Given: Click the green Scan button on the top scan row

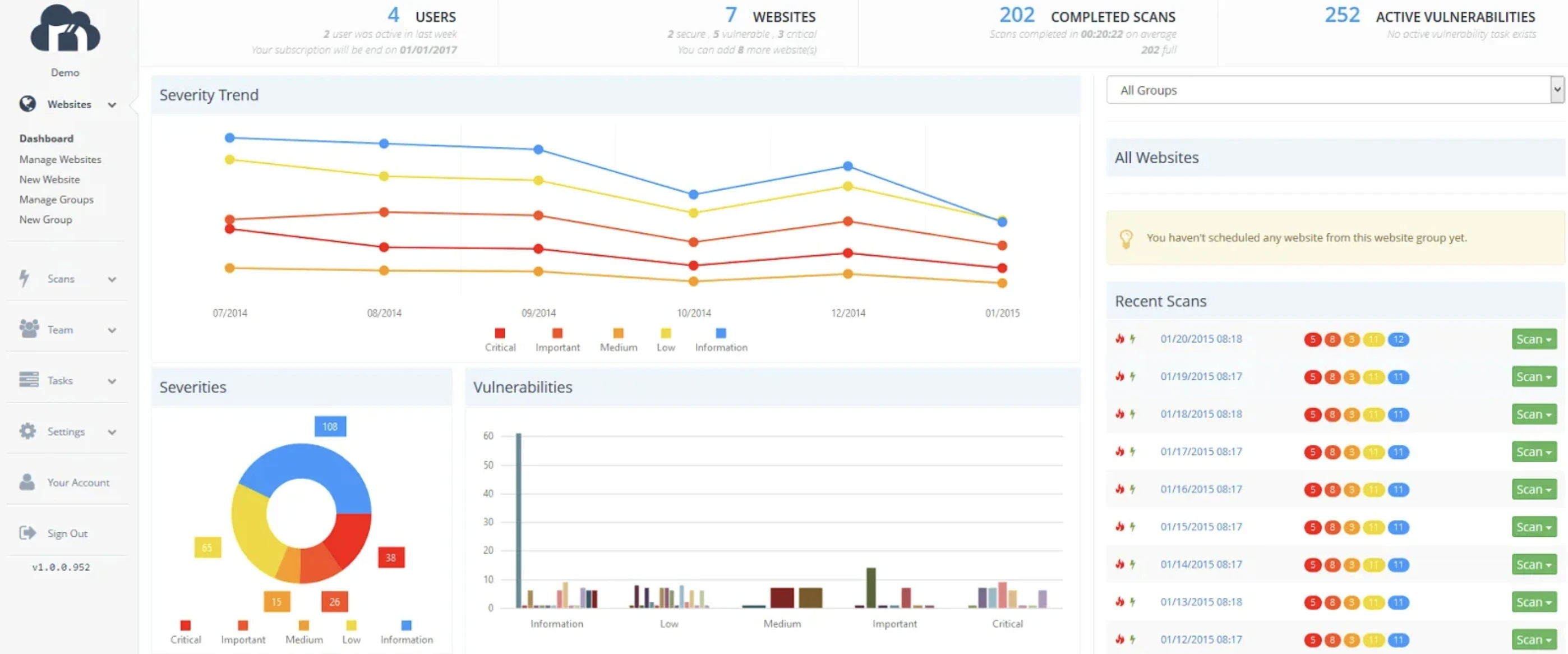Looking at the screenshot, I should [x=1533, y=339].
